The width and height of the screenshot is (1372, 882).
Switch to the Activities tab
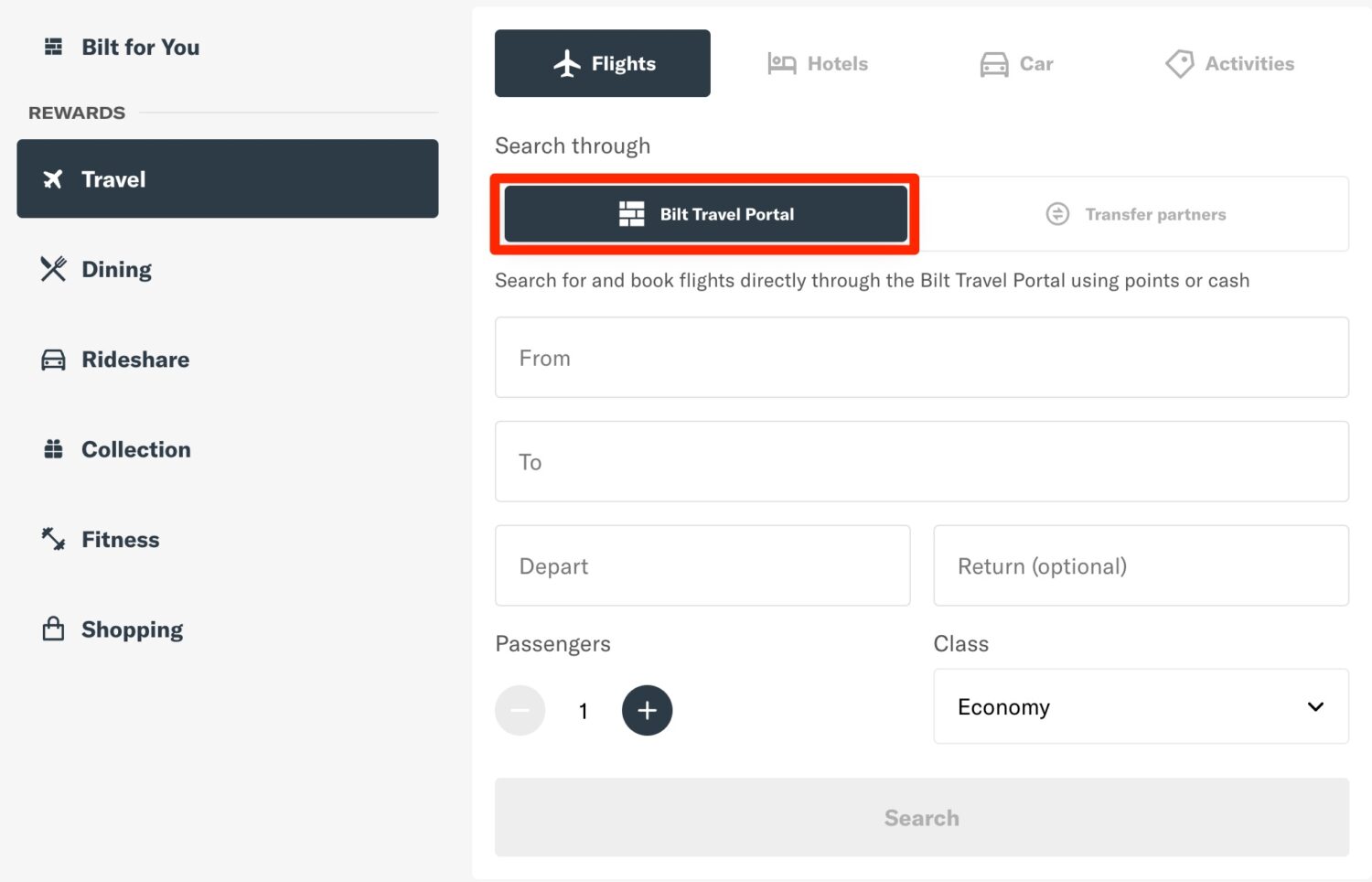pyautogui.click(x=1228, y=63)
